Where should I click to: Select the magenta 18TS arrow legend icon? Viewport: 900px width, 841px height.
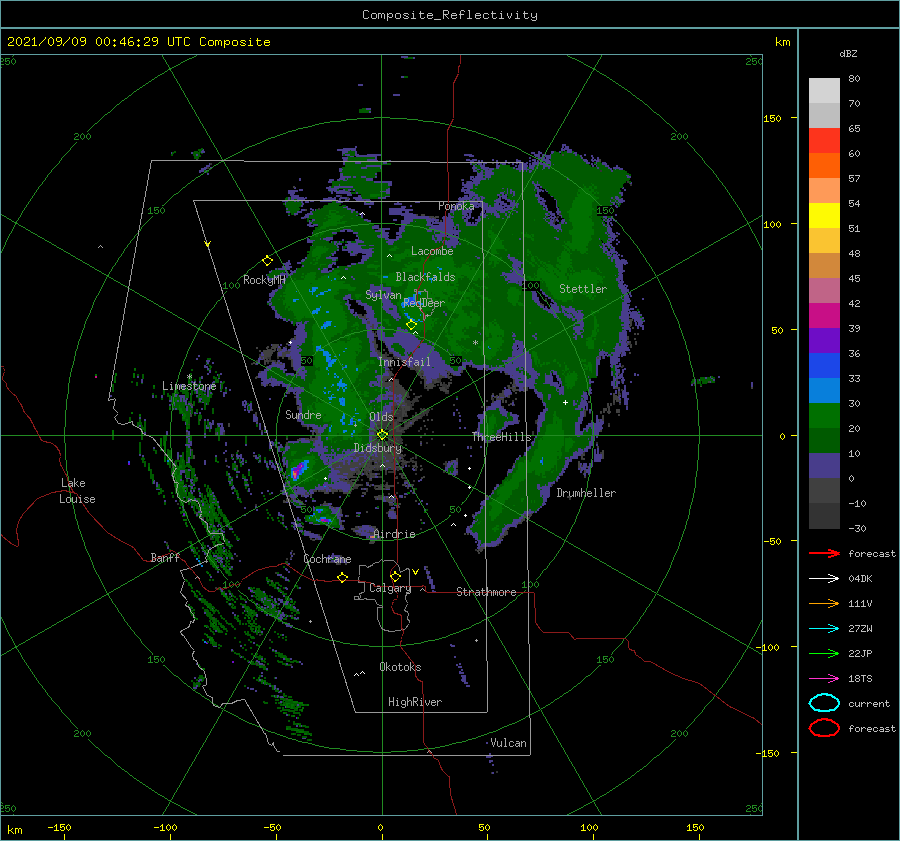824,679
